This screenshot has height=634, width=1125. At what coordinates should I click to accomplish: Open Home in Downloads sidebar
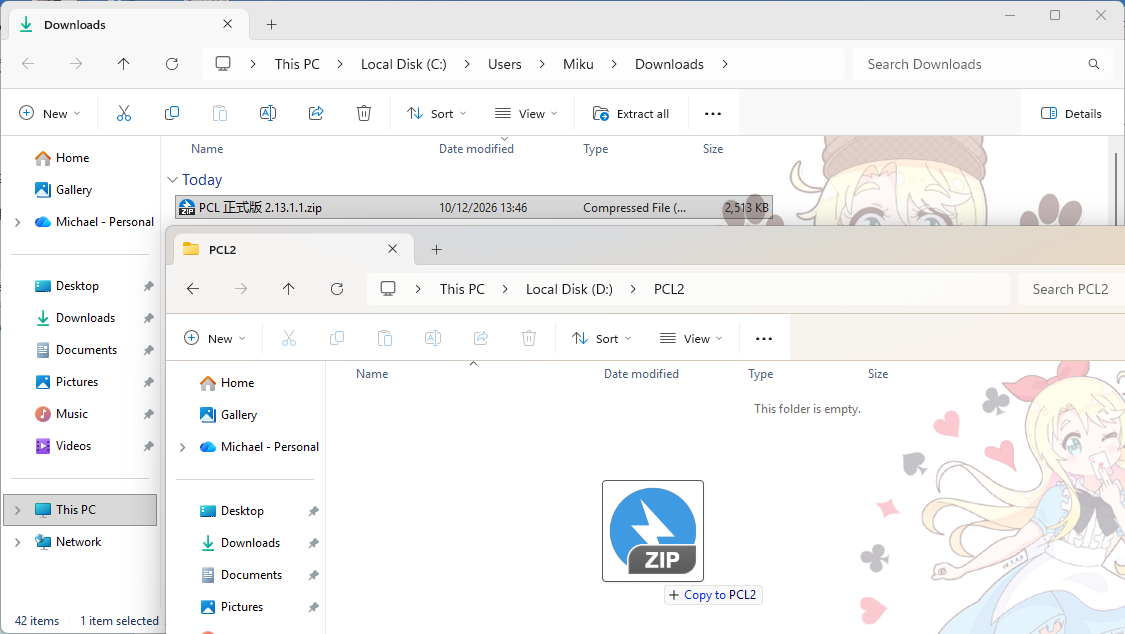click(62, 158)
